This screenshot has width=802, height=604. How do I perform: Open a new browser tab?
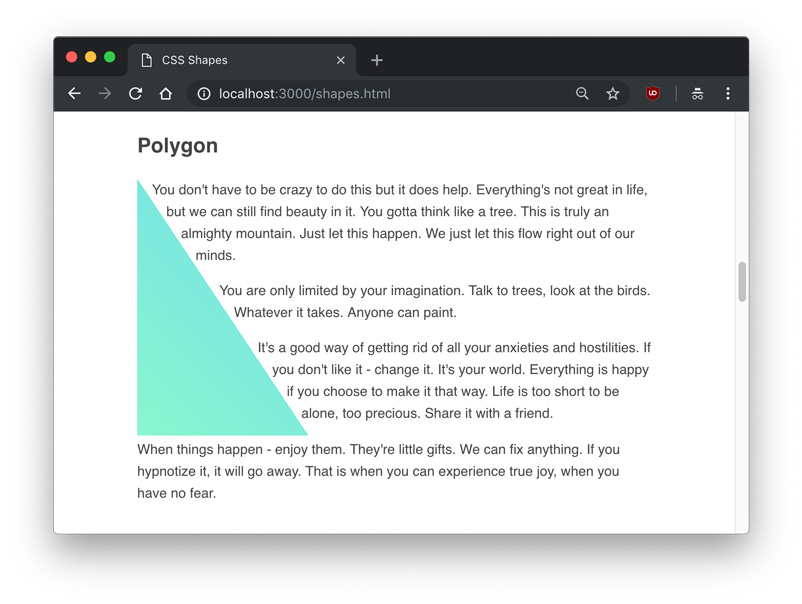(377, 60)
